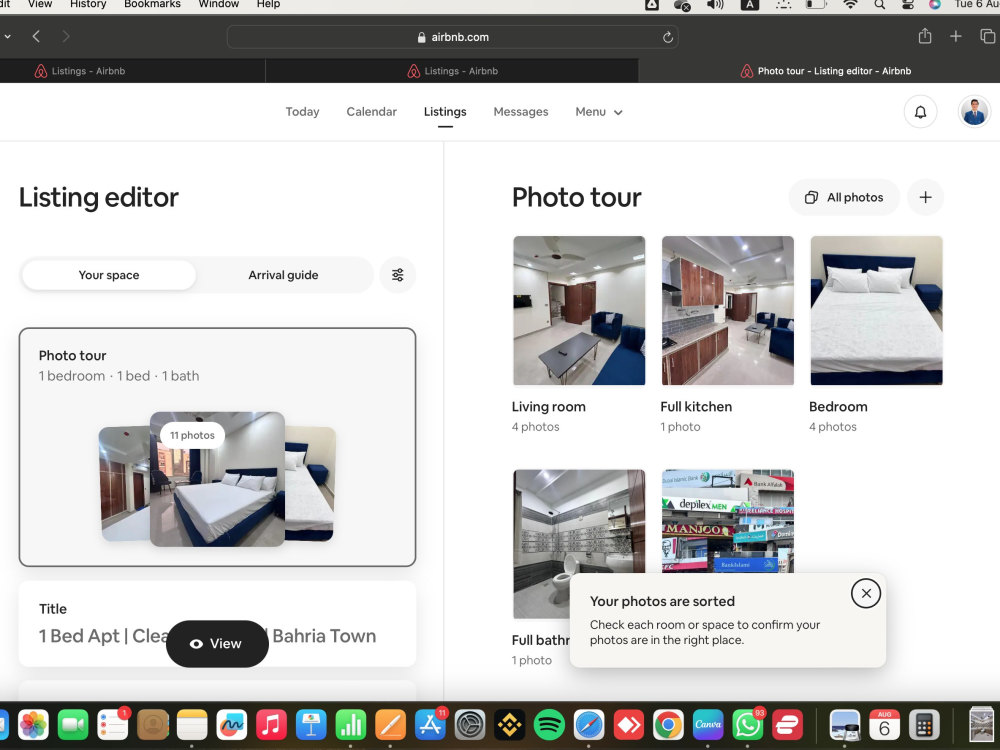Open the Bedroom photo thumbnail

click(876, 311)
